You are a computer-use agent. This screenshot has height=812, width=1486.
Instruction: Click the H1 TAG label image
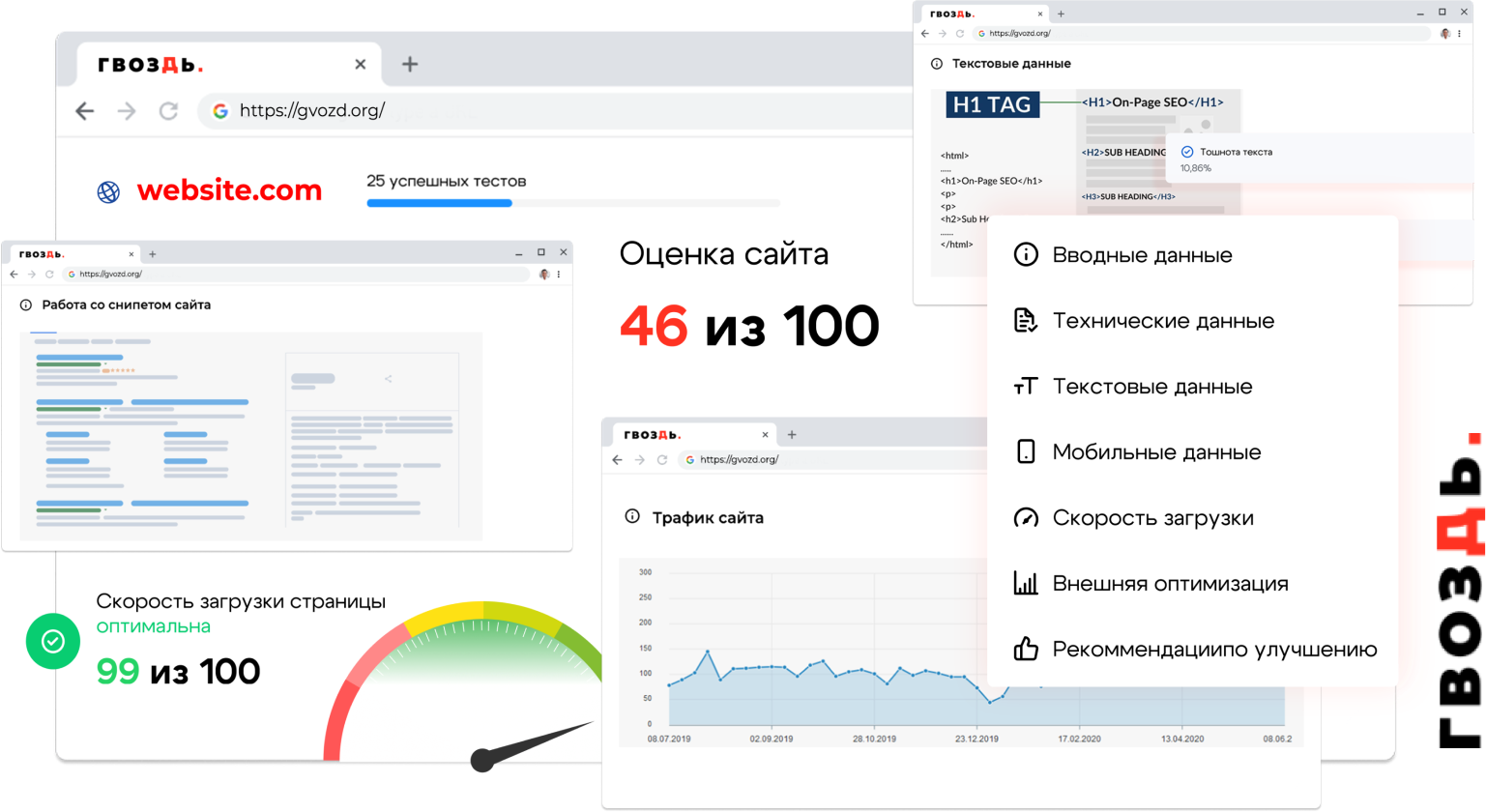point(992,104)
